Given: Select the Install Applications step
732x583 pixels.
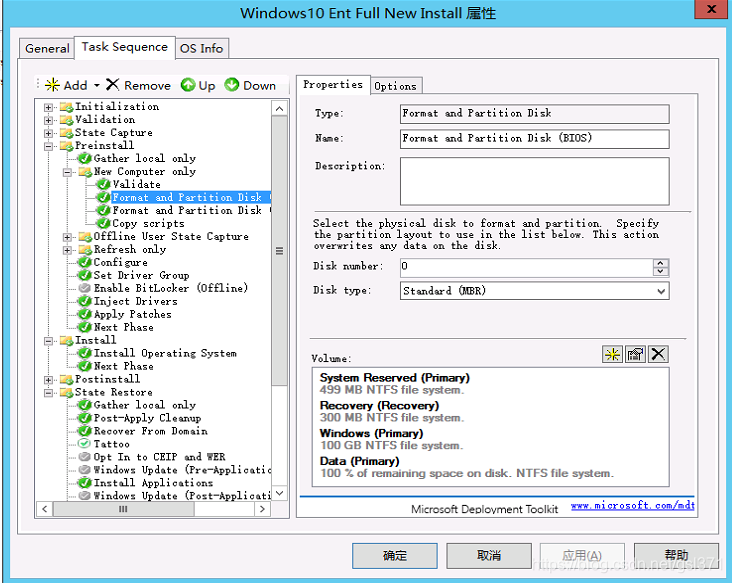Looking at the screenshot, I should point(153,483).
